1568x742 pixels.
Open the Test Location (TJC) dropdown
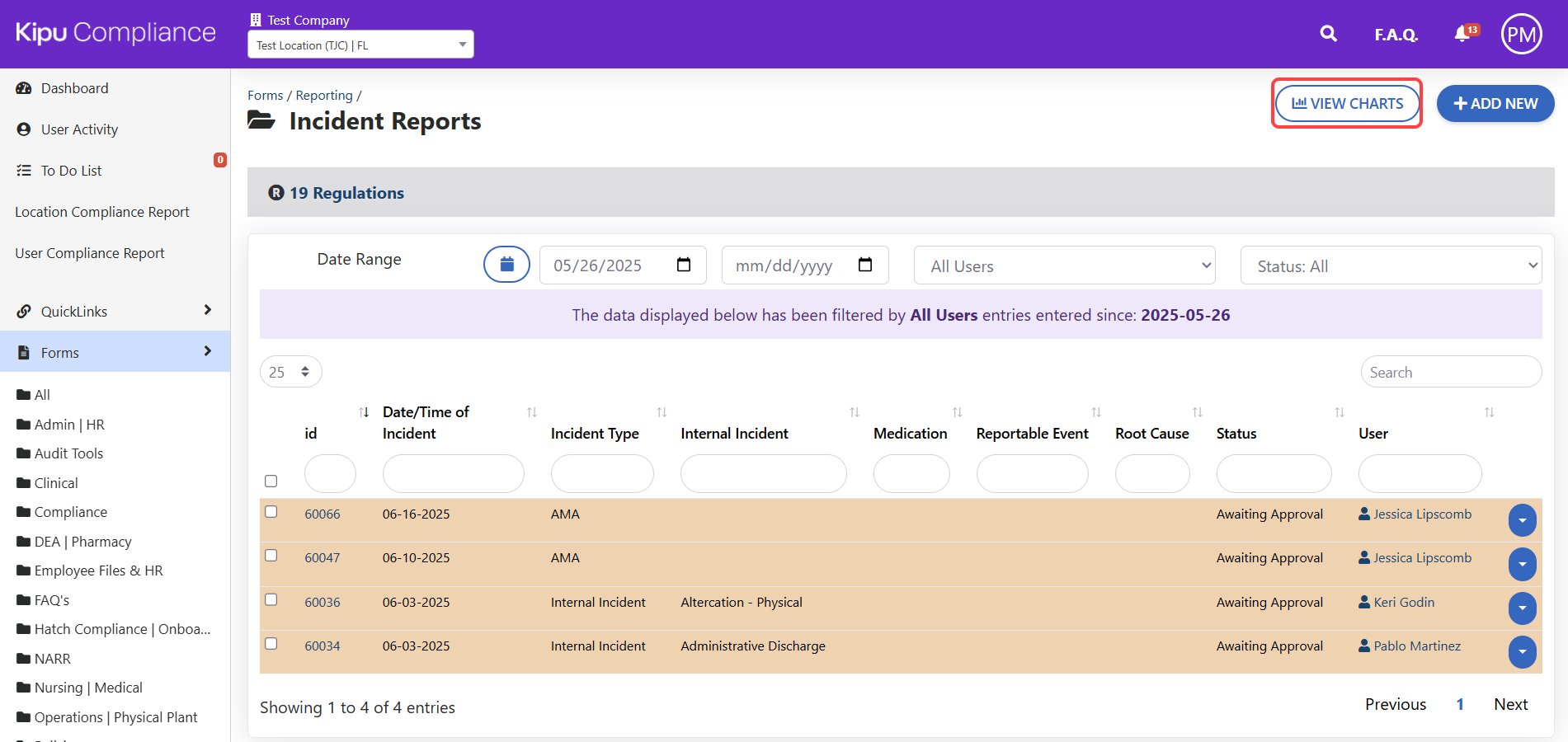coord(360,45)
